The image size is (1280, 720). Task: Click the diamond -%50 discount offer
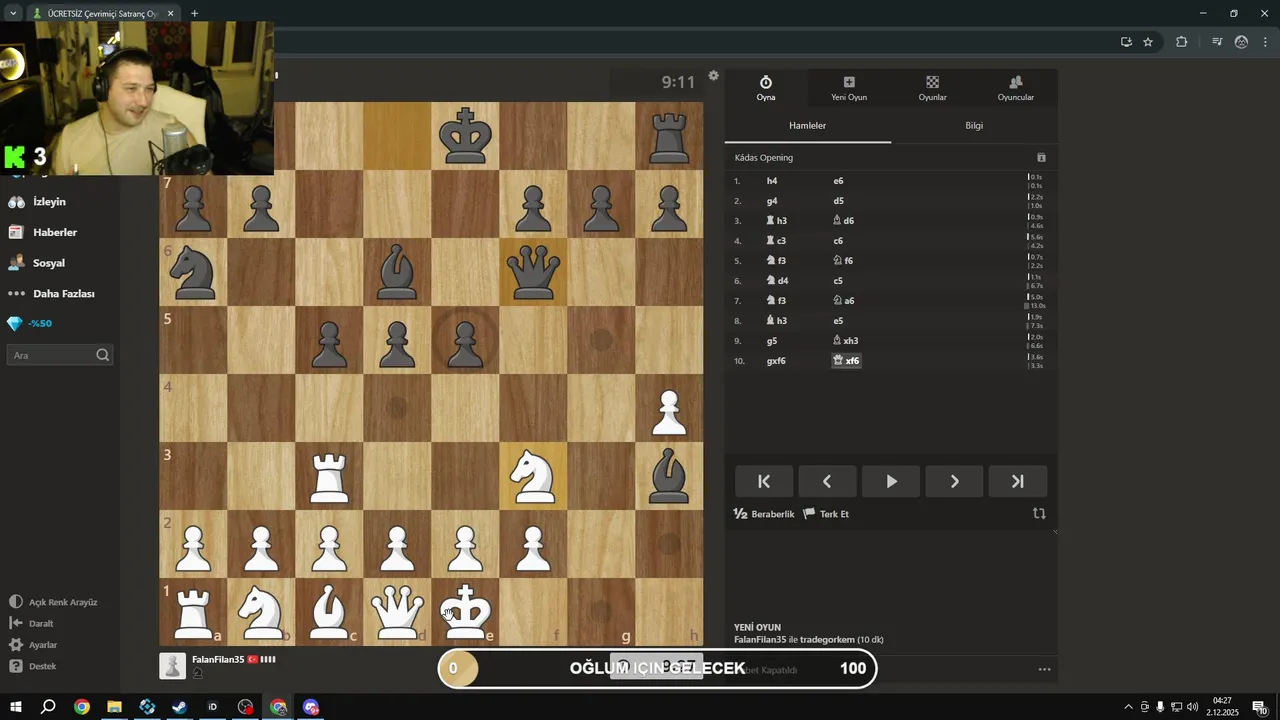click(x=30, y=324)
